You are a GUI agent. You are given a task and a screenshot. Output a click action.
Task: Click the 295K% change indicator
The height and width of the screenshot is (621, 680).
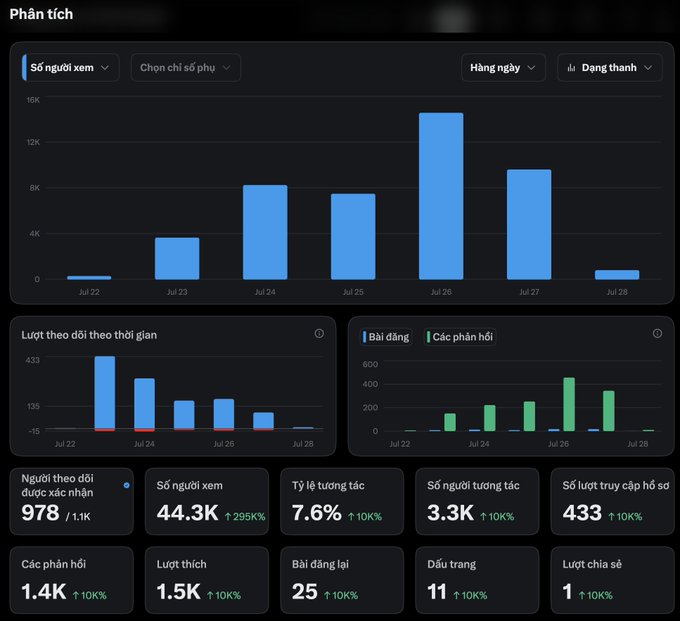pos(245,516)
